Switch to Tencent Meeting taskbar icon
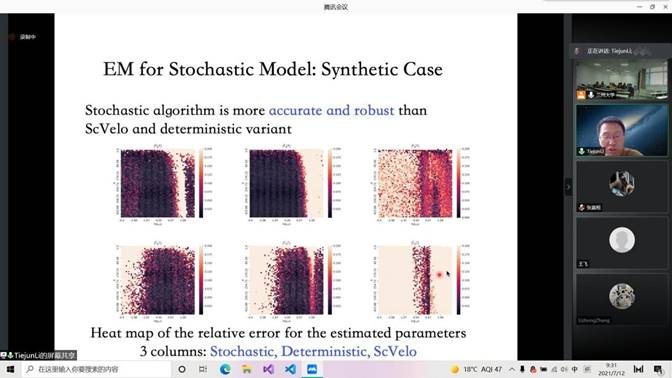The height and width of the screenshot is (378, 672). pos(312,369)
